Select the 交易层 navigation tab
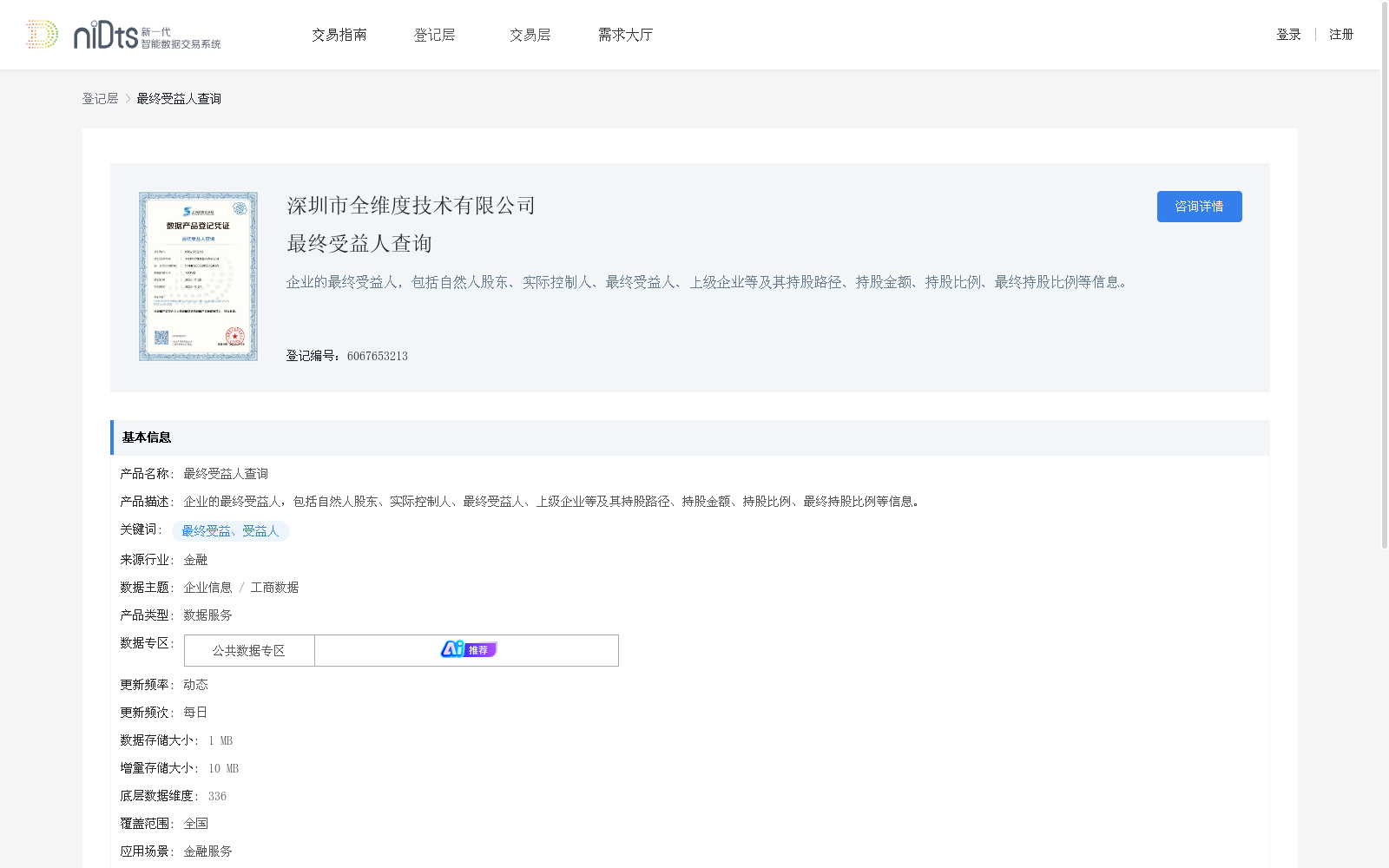The image size is (1389, 868). click(x=530, y=34)
